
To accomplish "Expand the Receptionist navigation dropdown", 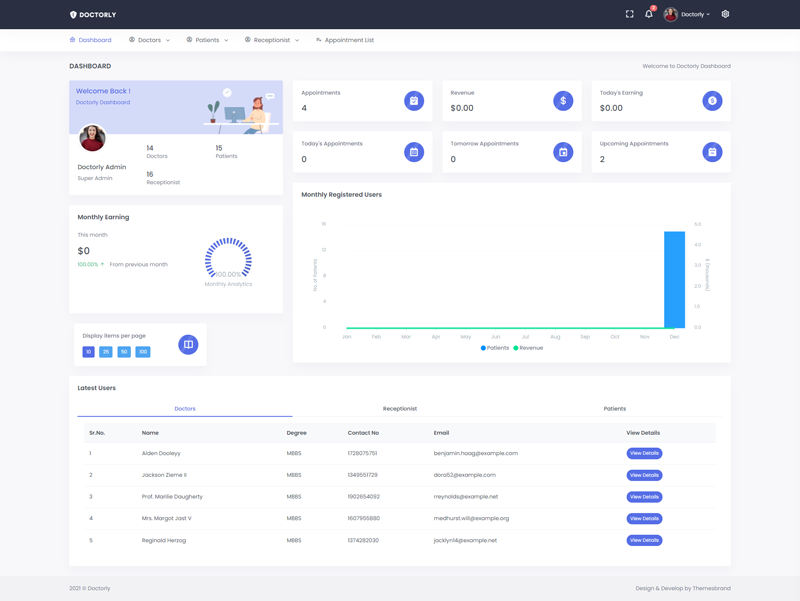I will (272, 40).
